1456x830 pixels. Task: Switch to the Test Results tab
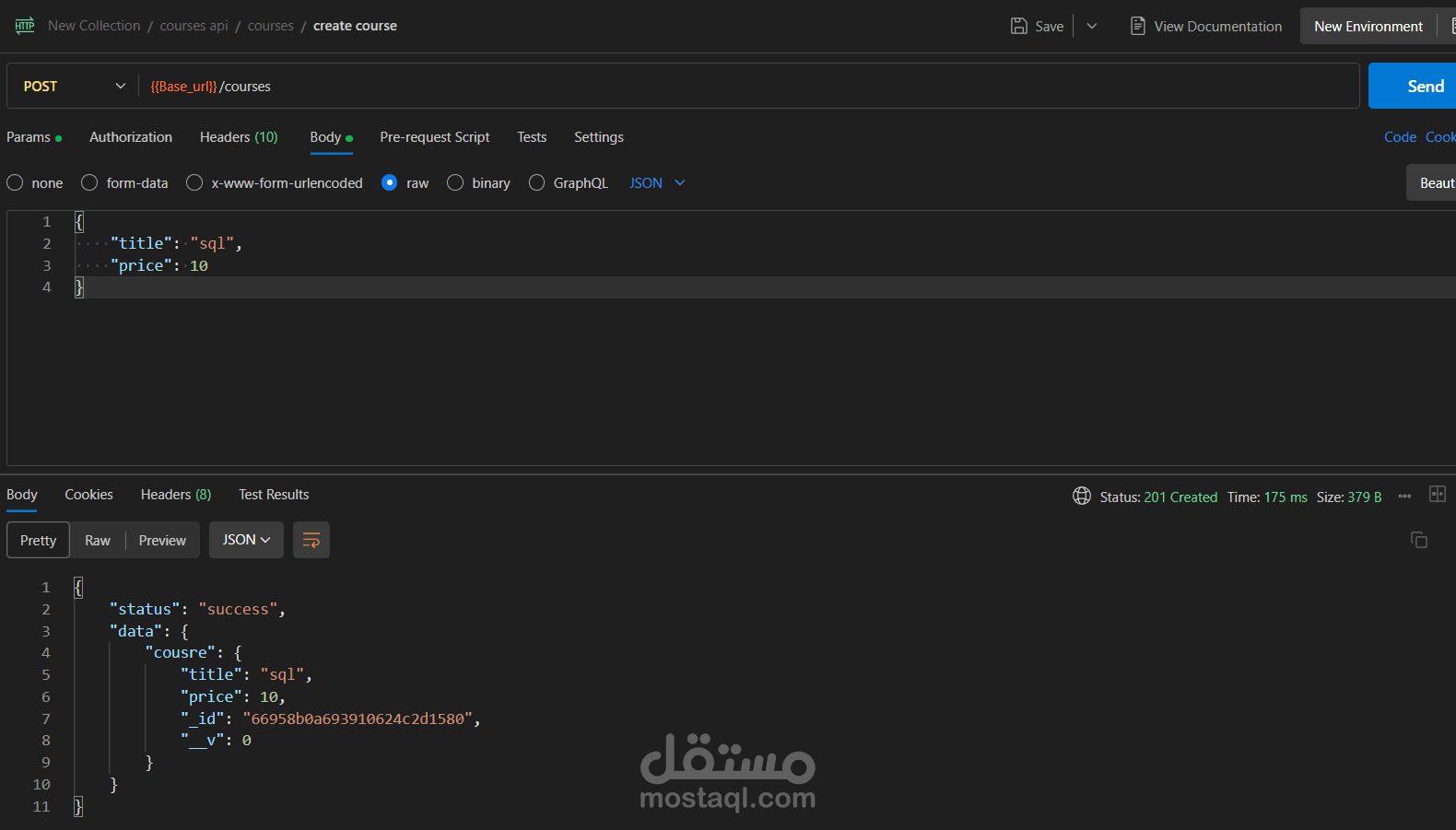[x=274, y=495]
